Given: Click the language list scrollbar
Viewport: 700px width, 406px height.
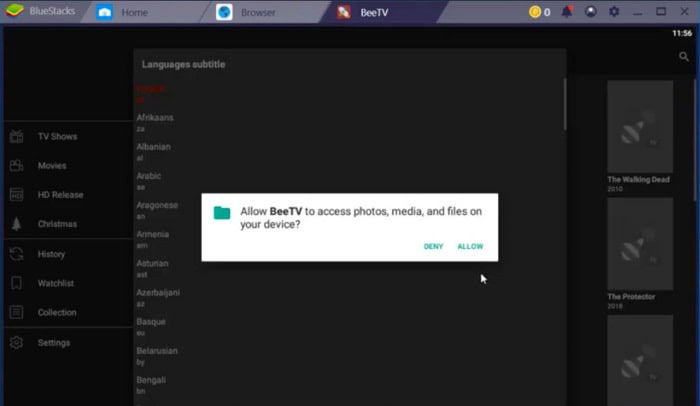Looking at the screenshot, I should pos(565,105).
